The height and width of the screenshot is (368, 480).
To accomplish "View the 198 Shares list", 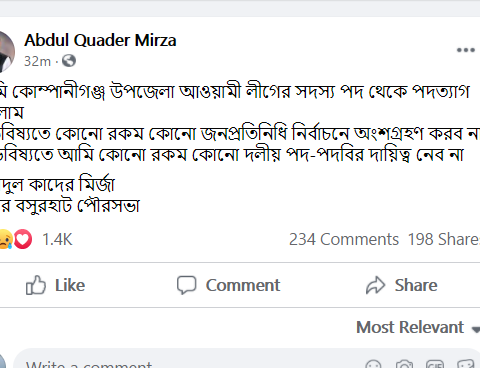I will pos(444,239).
